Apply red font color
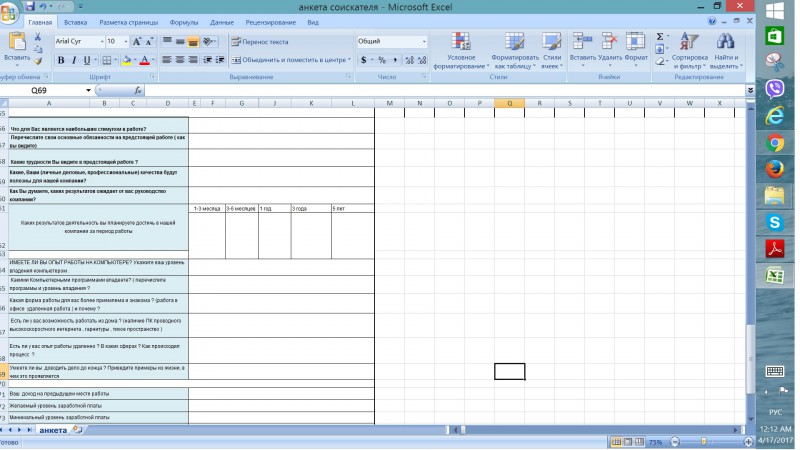The width and height of the screenshot is (800, 450). pyautogui.click(x=144, y=60)
